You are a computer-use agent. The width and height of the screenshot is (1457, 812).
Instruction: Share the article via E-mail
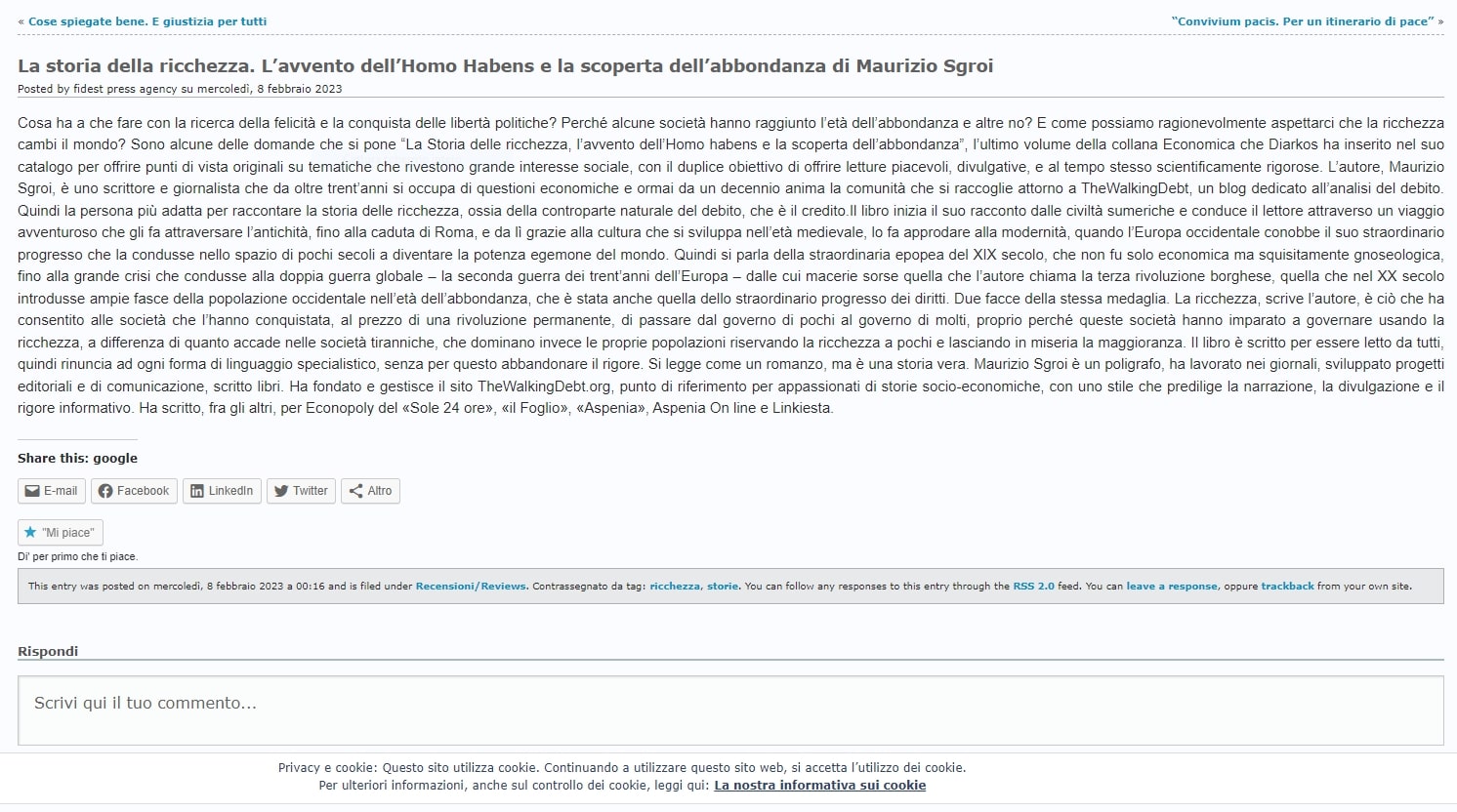click(x=52, y=491)
